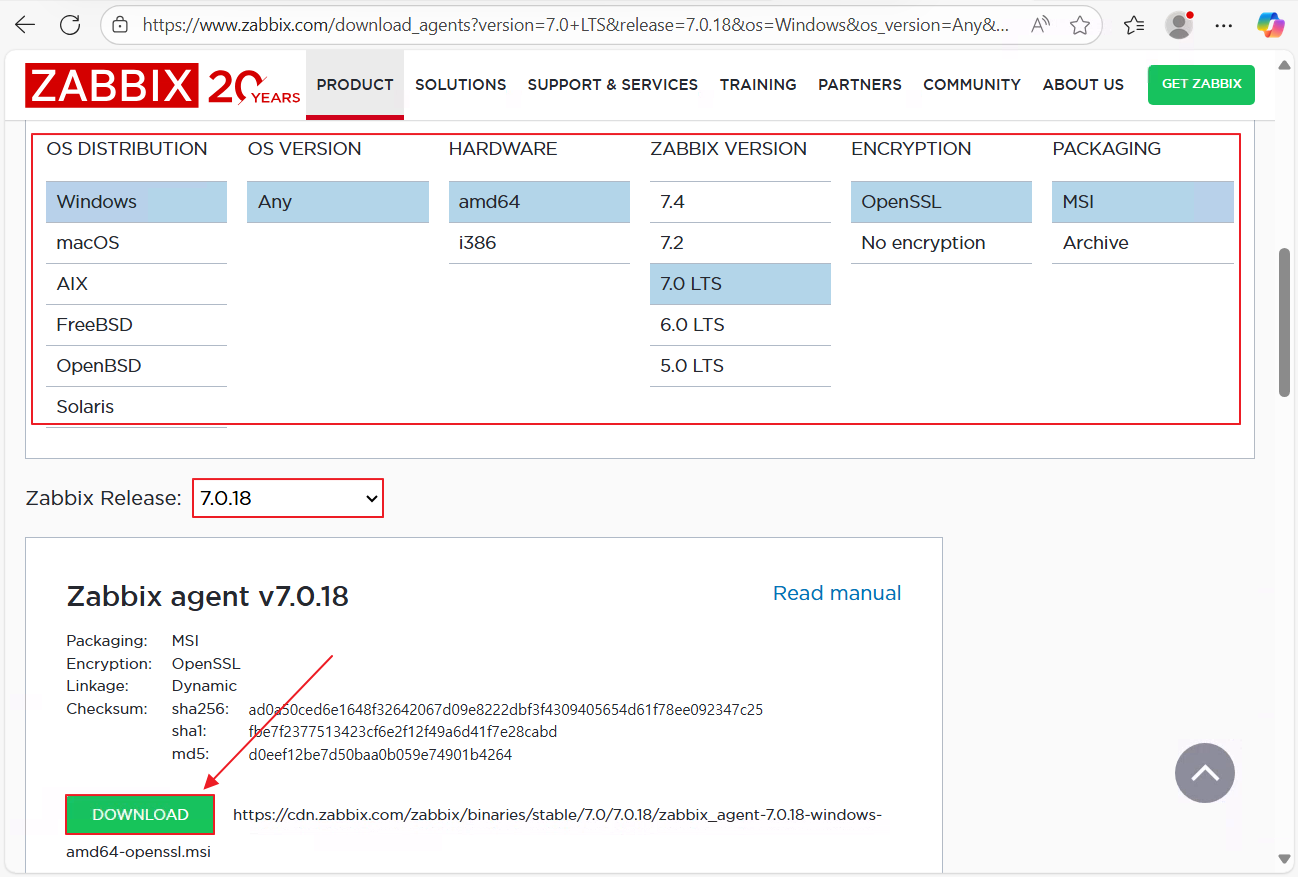Open the browser profile avatar
The width and height of the screenshot is (1298, 877).
pyautogui.click(x=1180, y=25)
